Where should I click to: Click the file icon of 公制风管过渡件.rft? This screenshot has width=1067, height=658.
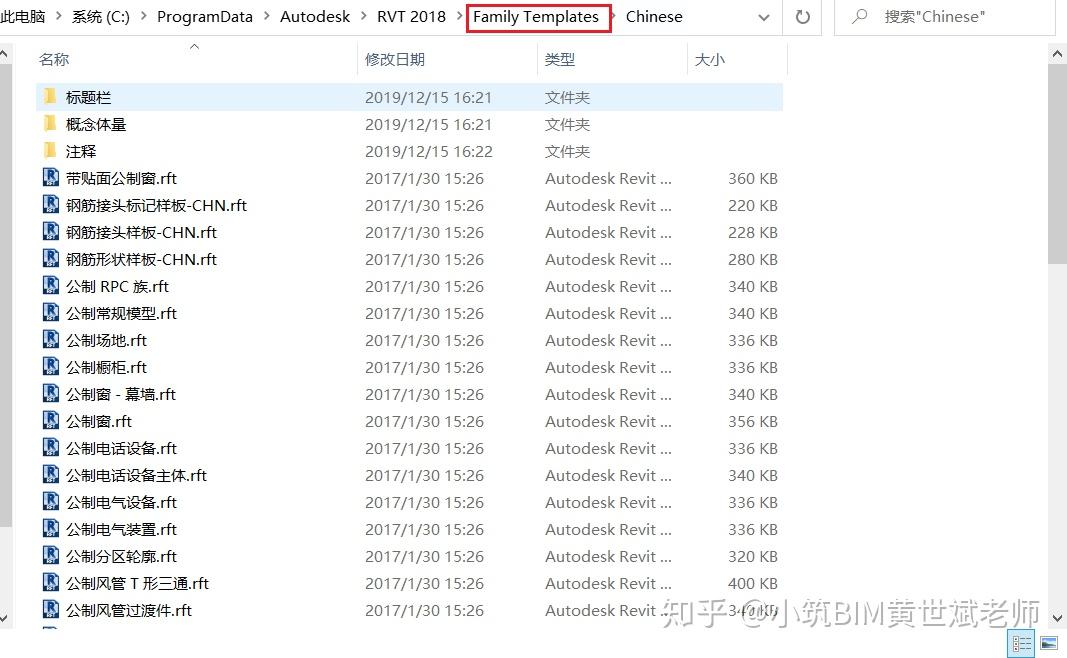click(x=50, y=610)
